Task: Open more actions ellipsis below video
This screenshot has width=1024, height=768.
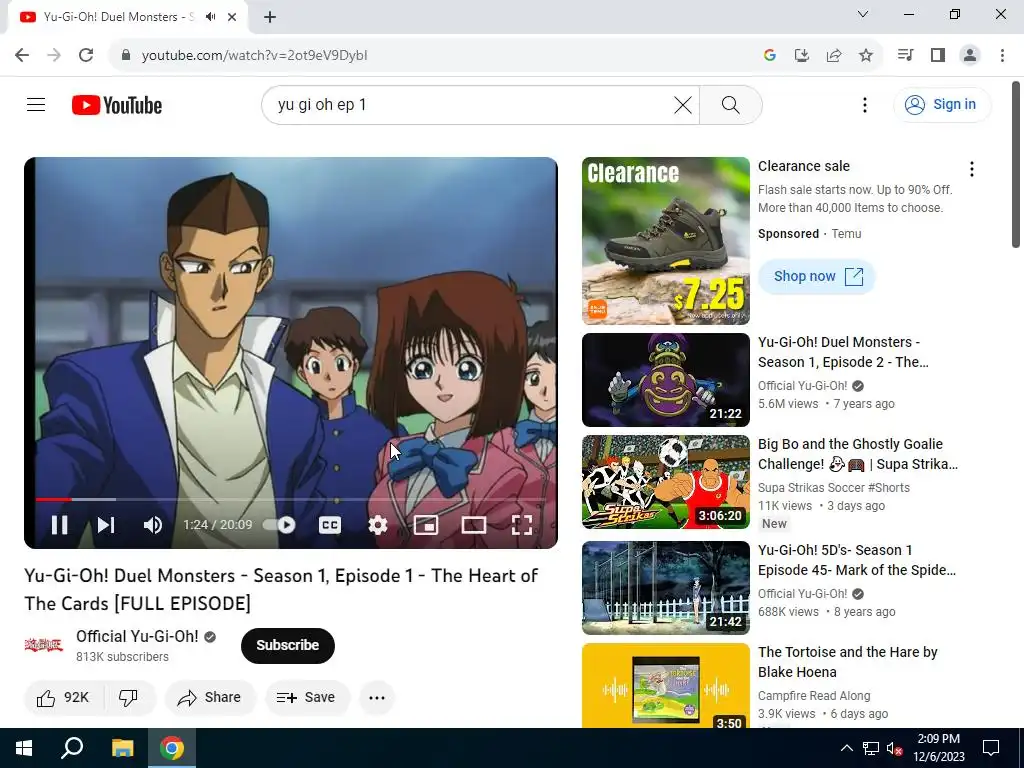Action: [377, 697]
